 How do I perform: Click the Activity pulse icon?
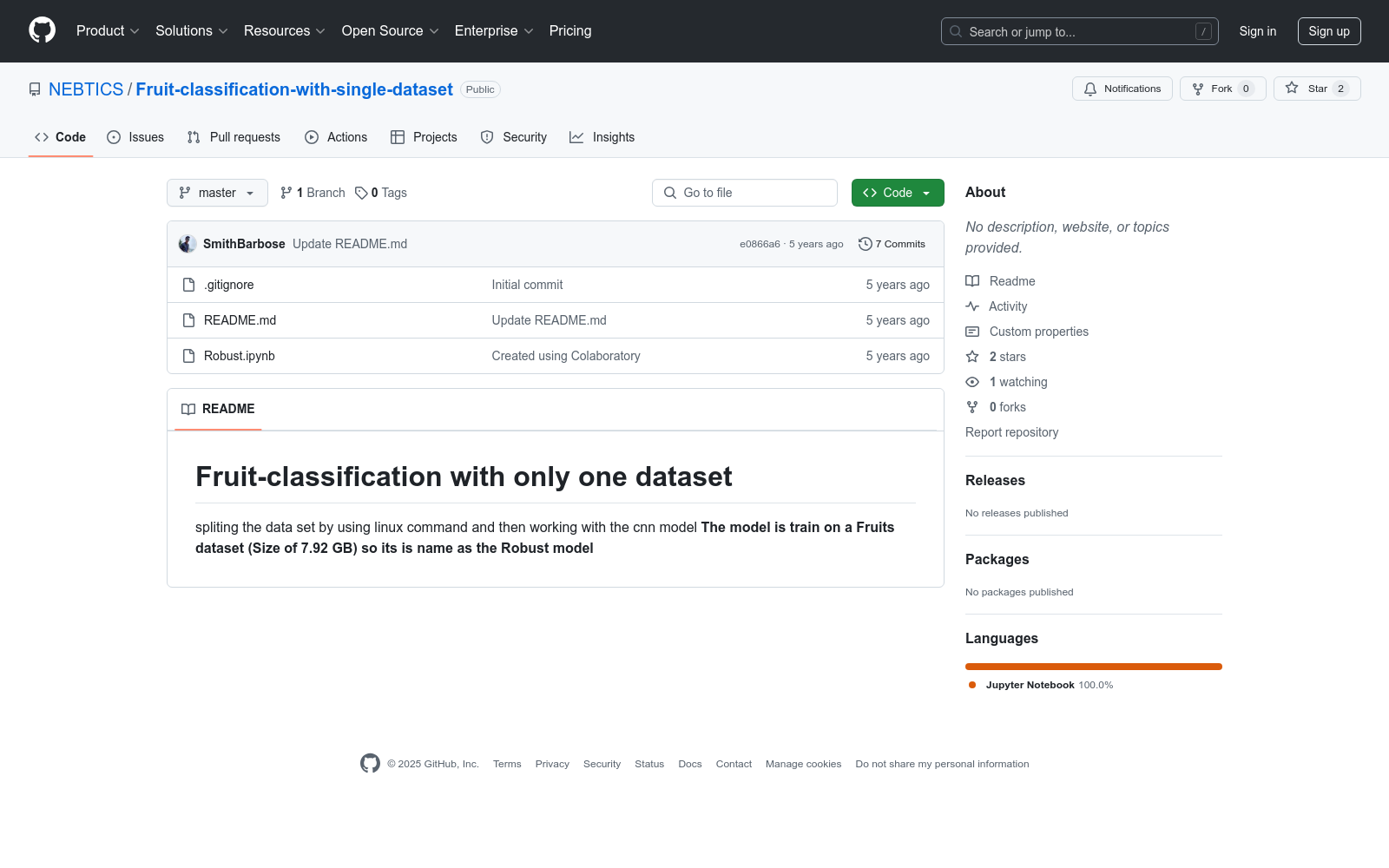pos(972,306)
